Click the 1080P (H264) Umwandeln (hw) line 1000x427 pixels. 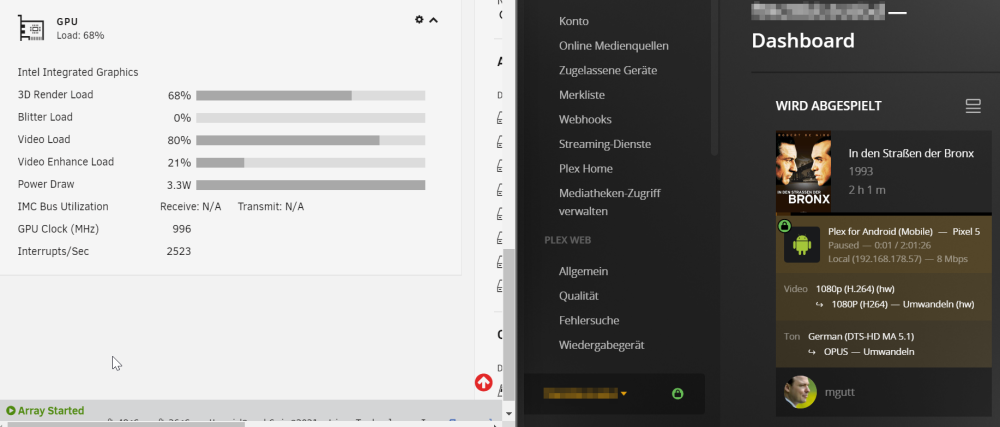coord(902,305)
